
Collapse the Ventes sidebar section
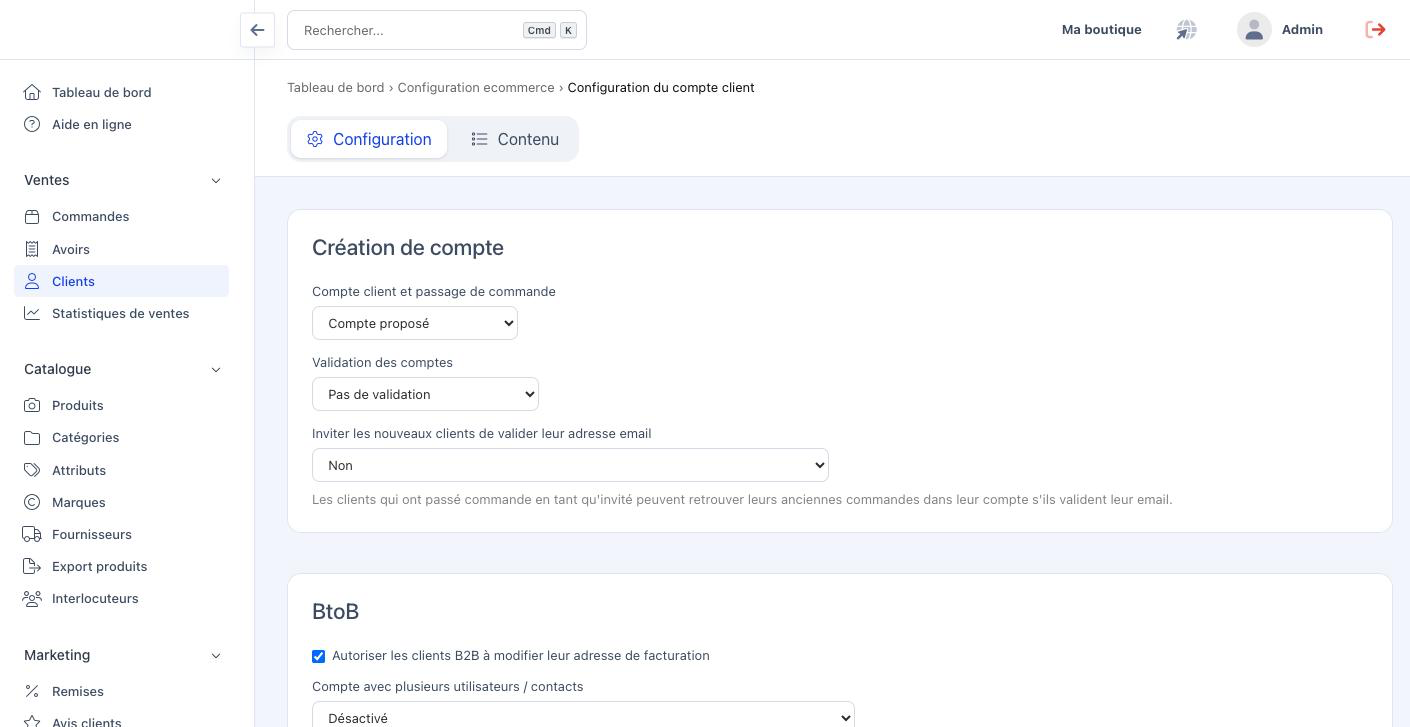point(216,180)
